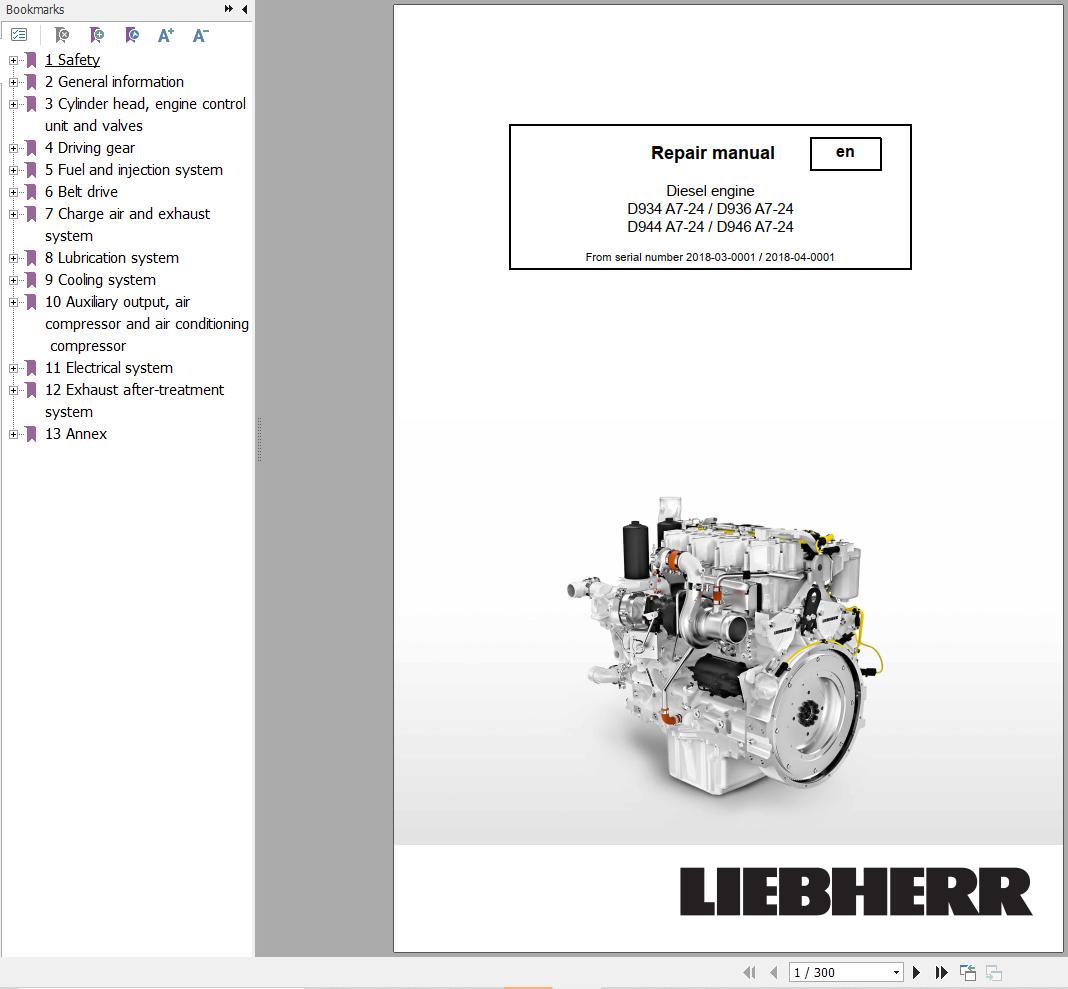Open the 2 General information bookmark
Viewport: 1068px width, 989px height.
point(114,82)
